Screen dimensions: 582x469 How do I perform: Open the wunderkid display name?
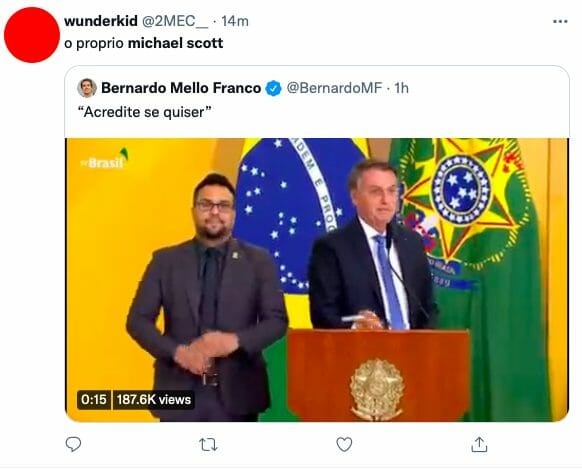click(x=101, y=21)
